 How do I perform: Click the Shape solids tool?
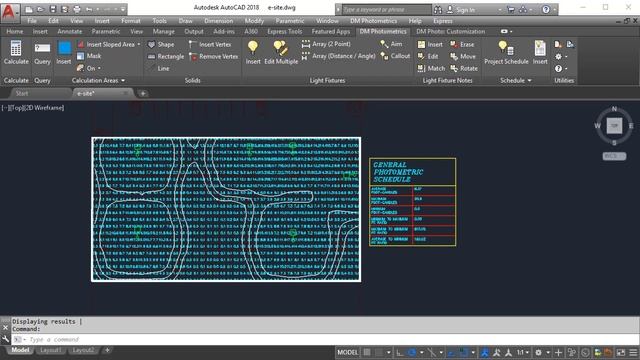pos(161,44)
